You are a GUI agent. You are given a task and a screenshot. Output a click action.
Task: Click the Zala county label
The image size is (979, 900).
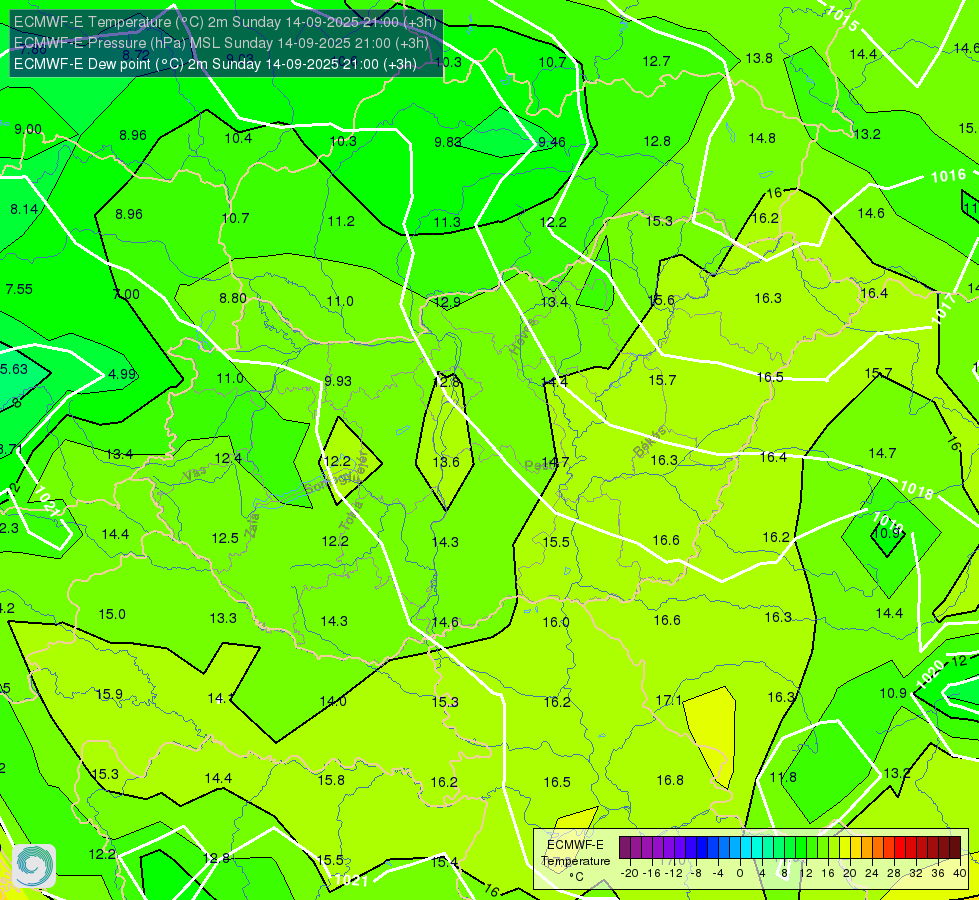253,526
